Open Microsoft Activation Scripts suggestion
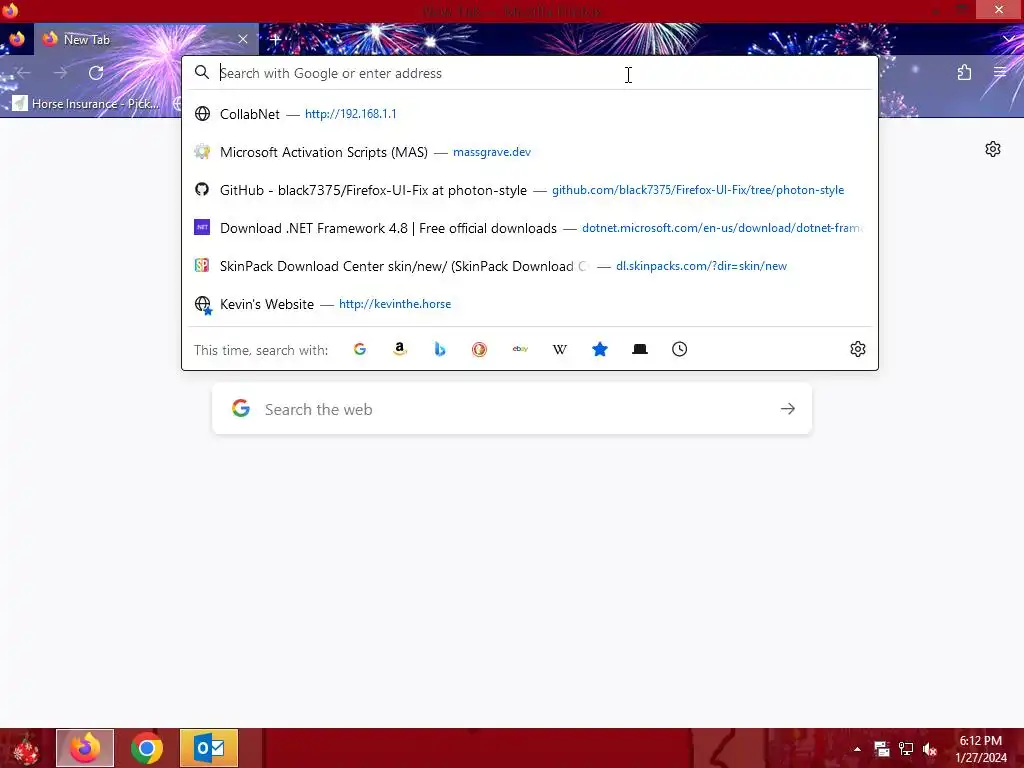 pos(530,152)
